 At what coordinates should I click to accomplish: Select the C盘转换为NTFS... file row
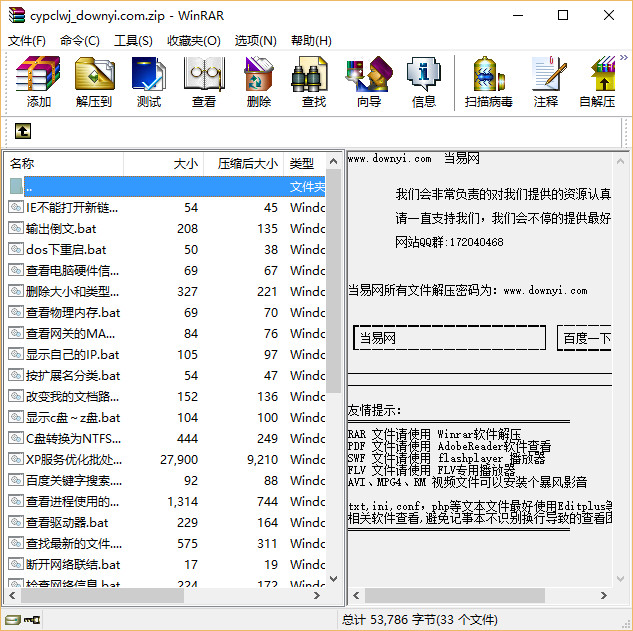coord(166,438)
